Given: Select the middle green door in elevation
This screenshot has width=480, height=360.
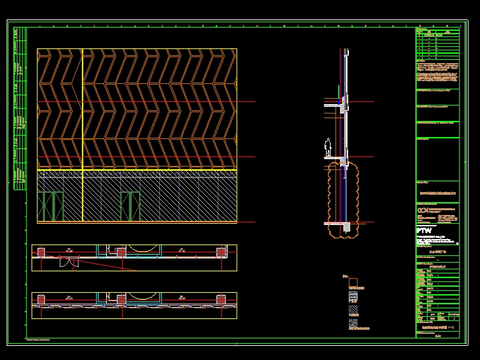Looking at the screenshot, I should 130,206.
